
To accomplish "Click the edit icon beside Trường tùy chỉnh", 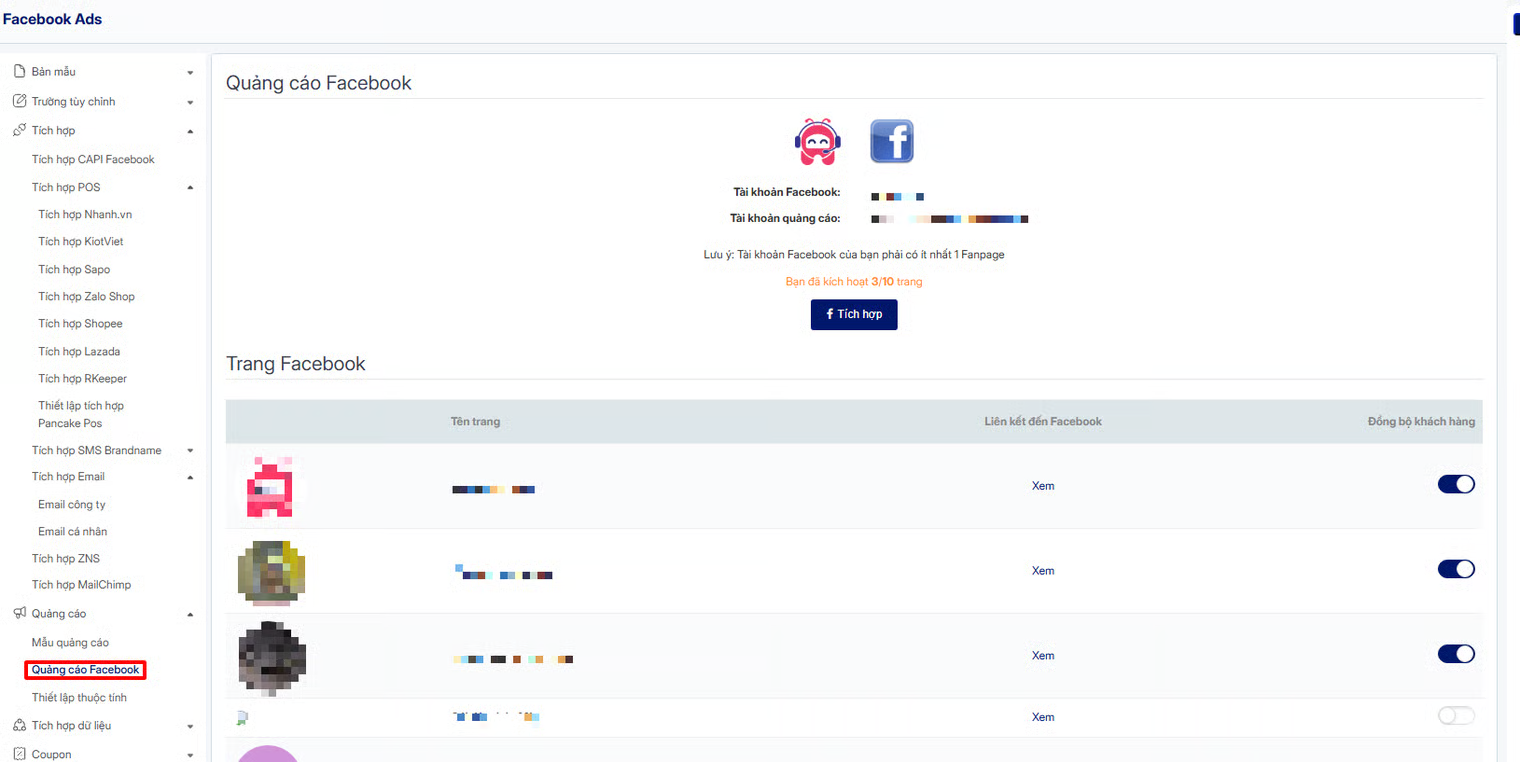I will point(18,101).
